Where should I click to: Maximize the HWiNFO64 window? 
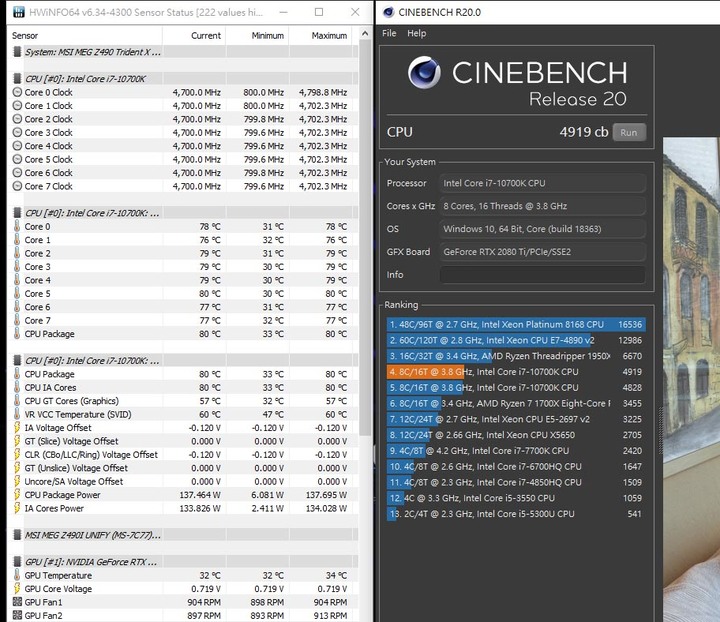tap(319, 12)
